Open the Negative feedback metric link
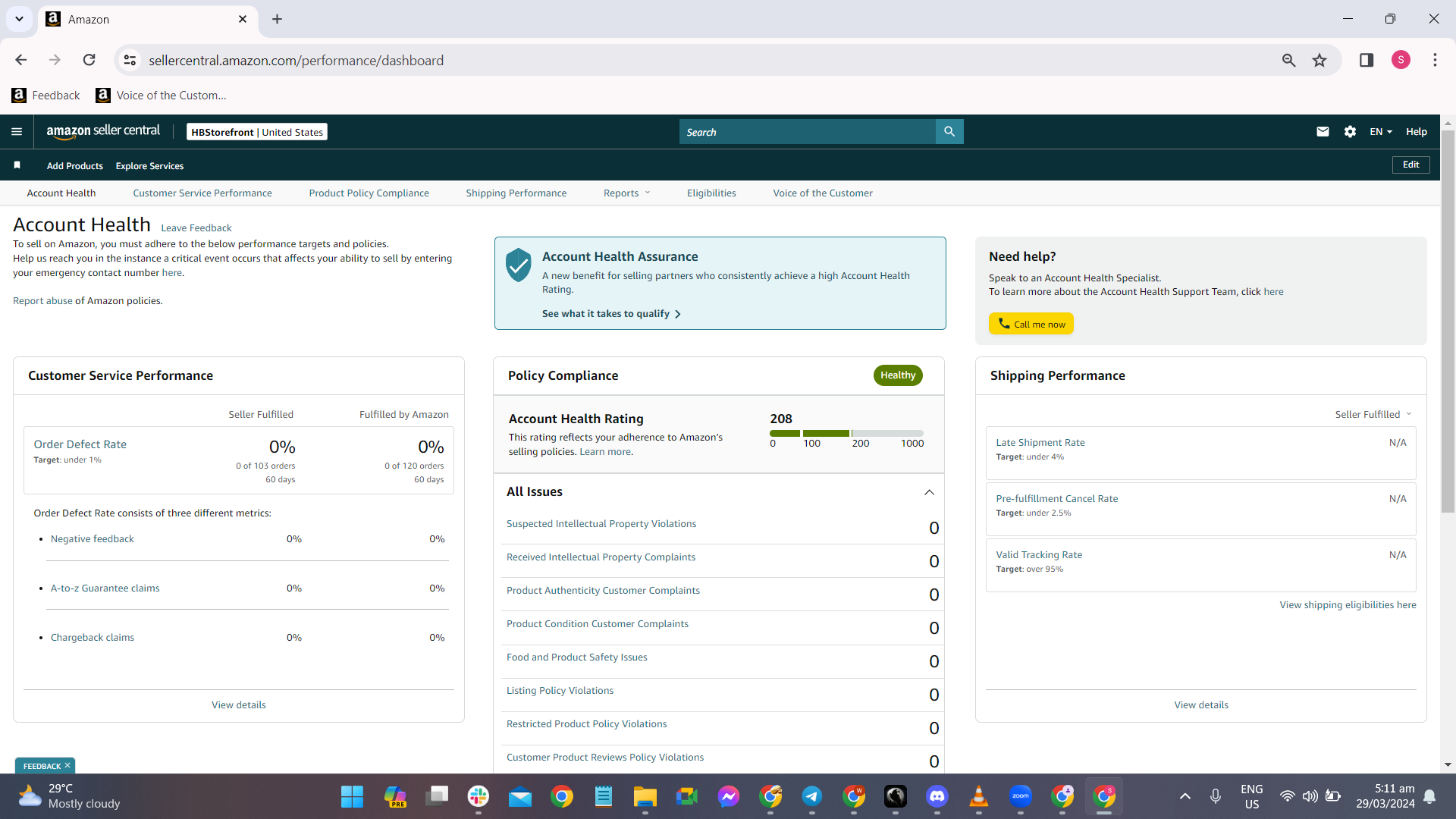Image resolution: width=1456 pixels, height=819 pixels. click(x=93, y=539)
